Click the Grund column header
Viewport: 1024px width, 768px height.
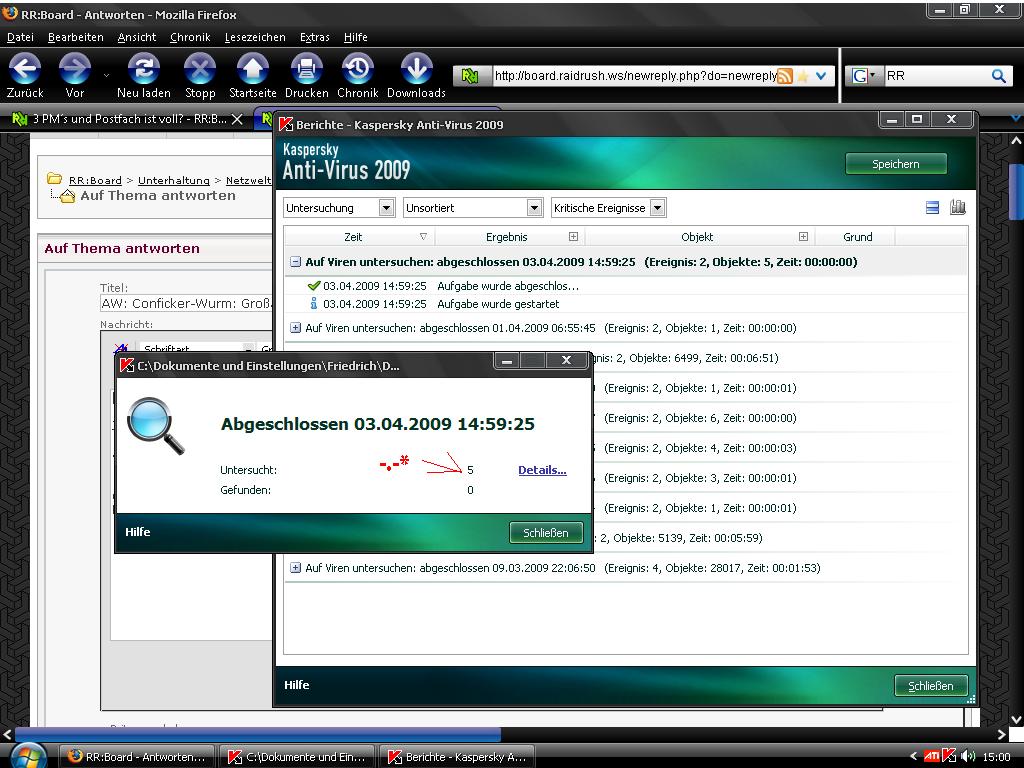point(857,236)
